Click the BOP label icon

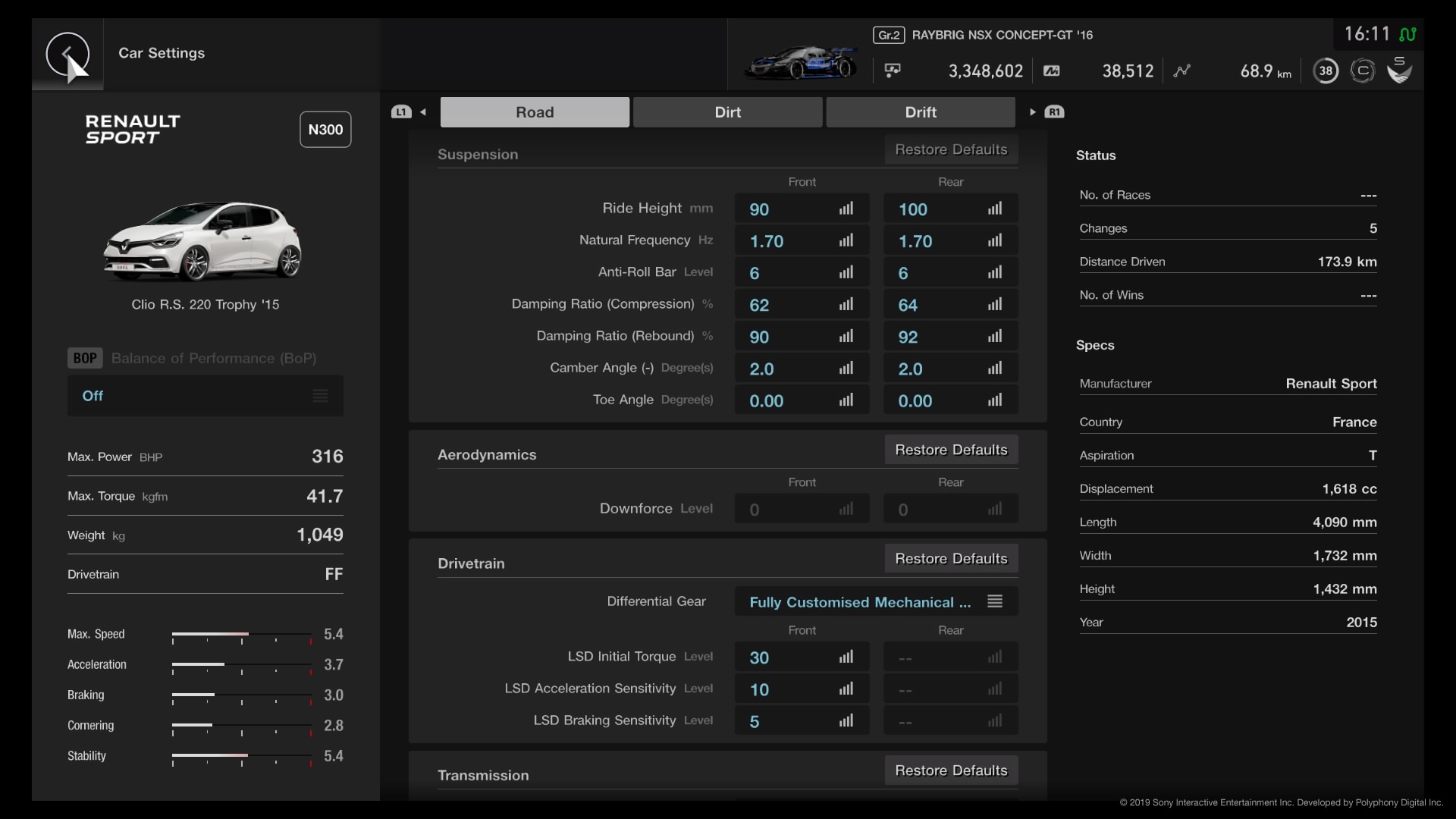coord(85,358)
